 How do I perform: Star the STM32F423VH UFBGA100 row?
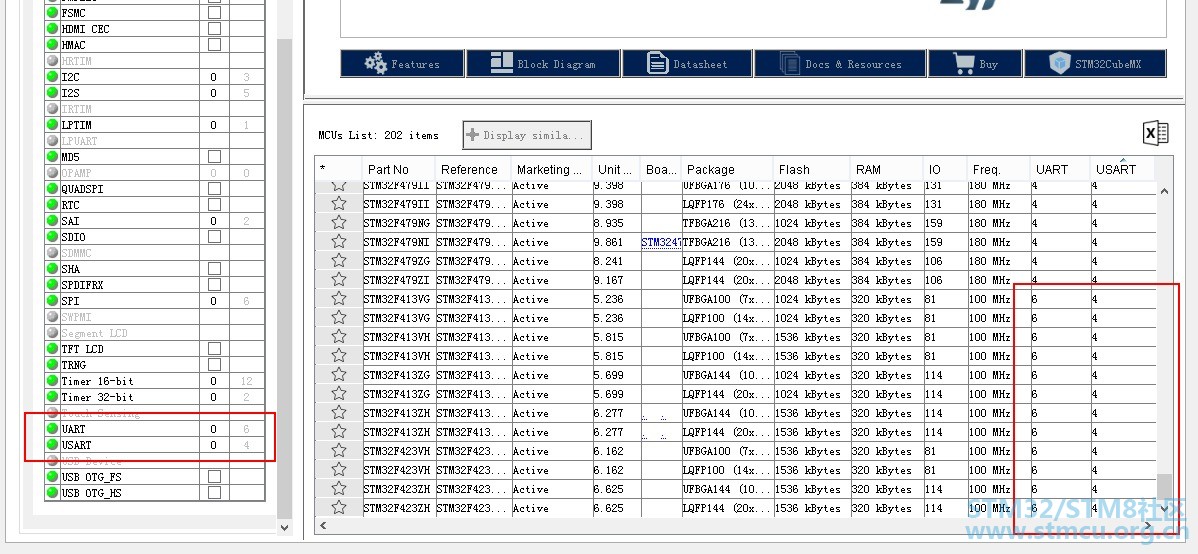[x=339, y=451]
